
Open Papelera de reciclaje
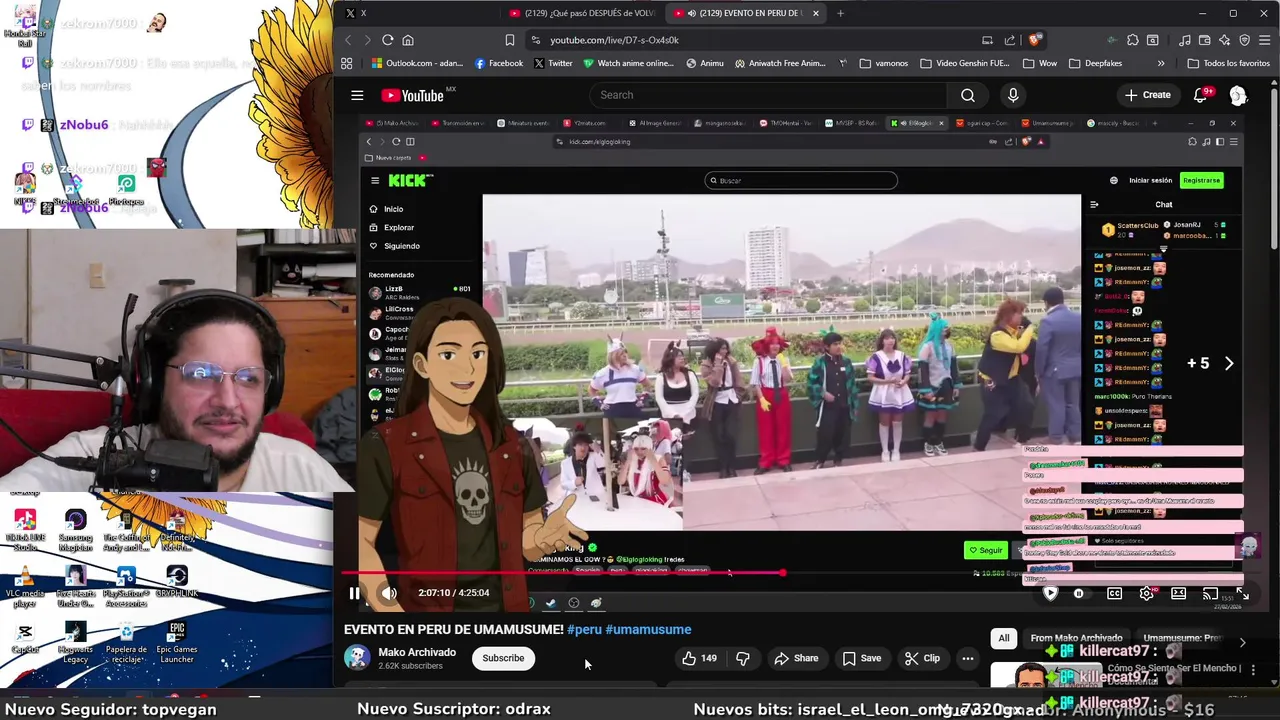click(126, 642)
